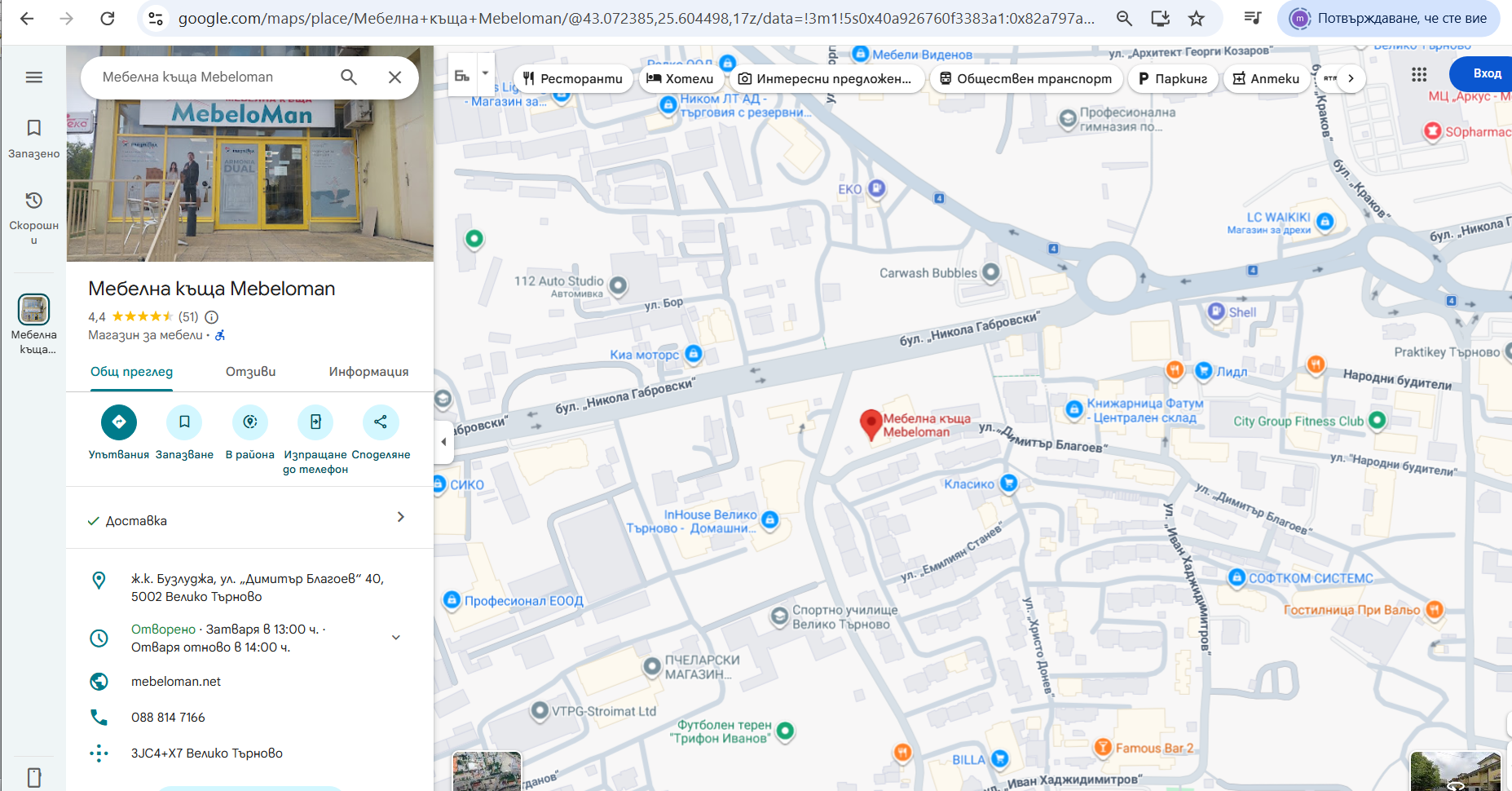
Task: Collapse the side panel with arrow handle
Action: pyautogui.click(x=443, y=442)
